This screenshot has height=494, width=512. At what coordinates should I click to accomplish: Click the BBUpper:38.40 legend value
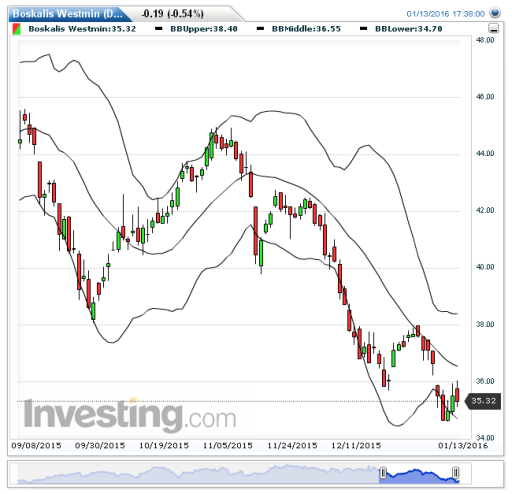[204, 29]
